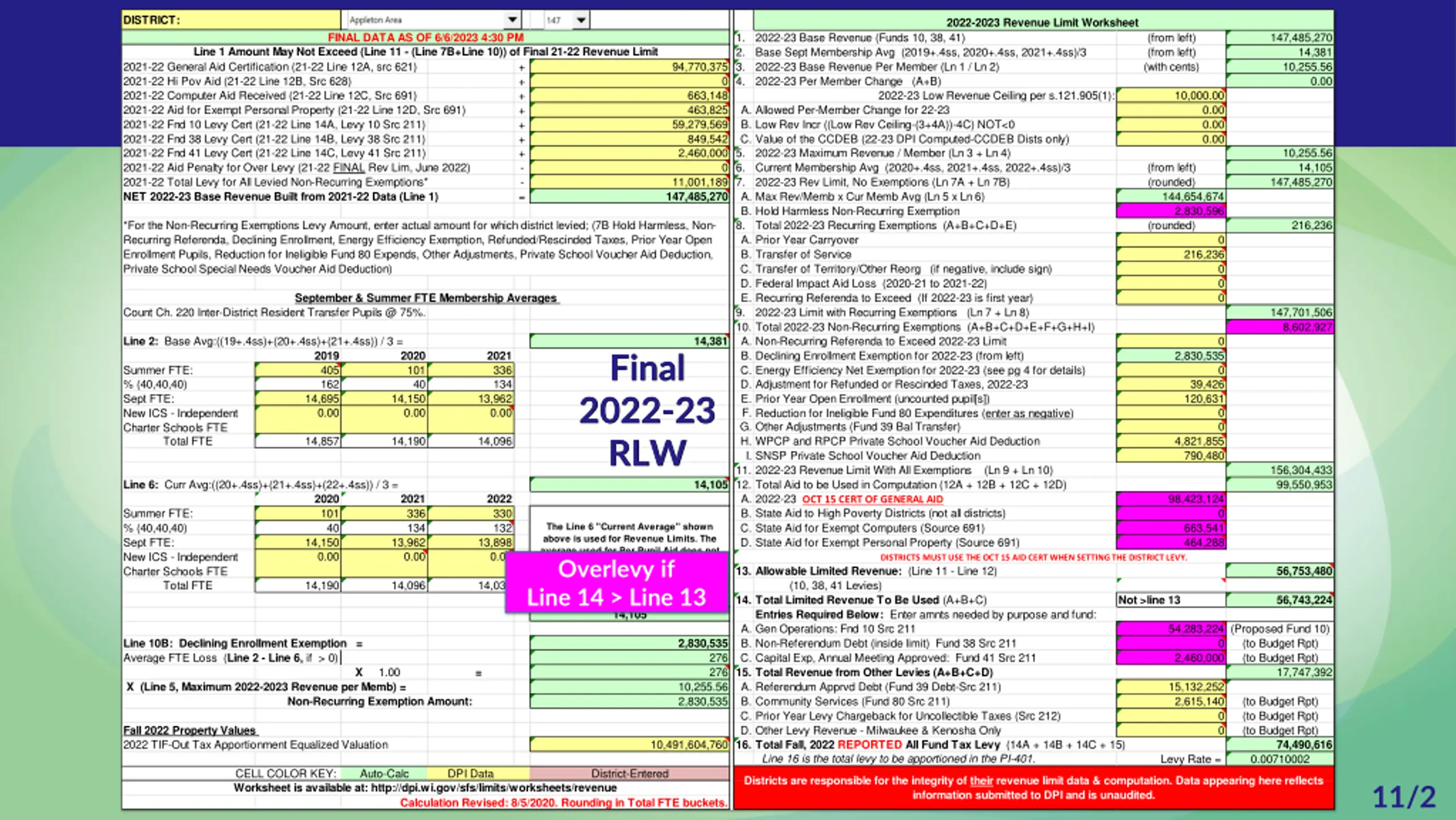Select the Line 2 Base Avg value 14,381

click(629, 341)
